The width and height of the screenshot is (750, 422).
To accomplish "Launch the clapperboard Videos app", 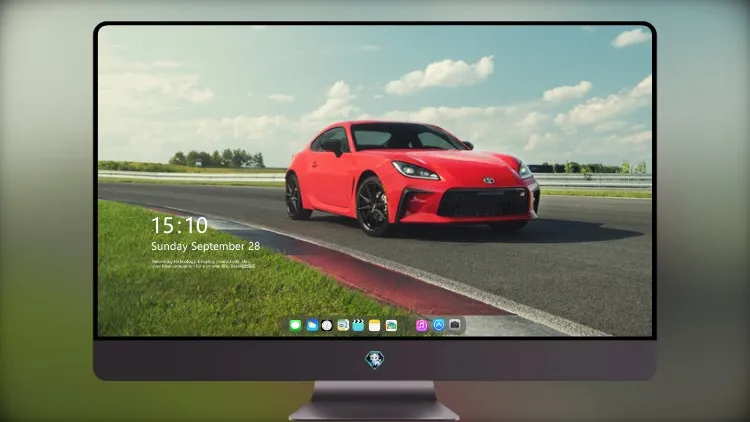I will pos(358,326).
